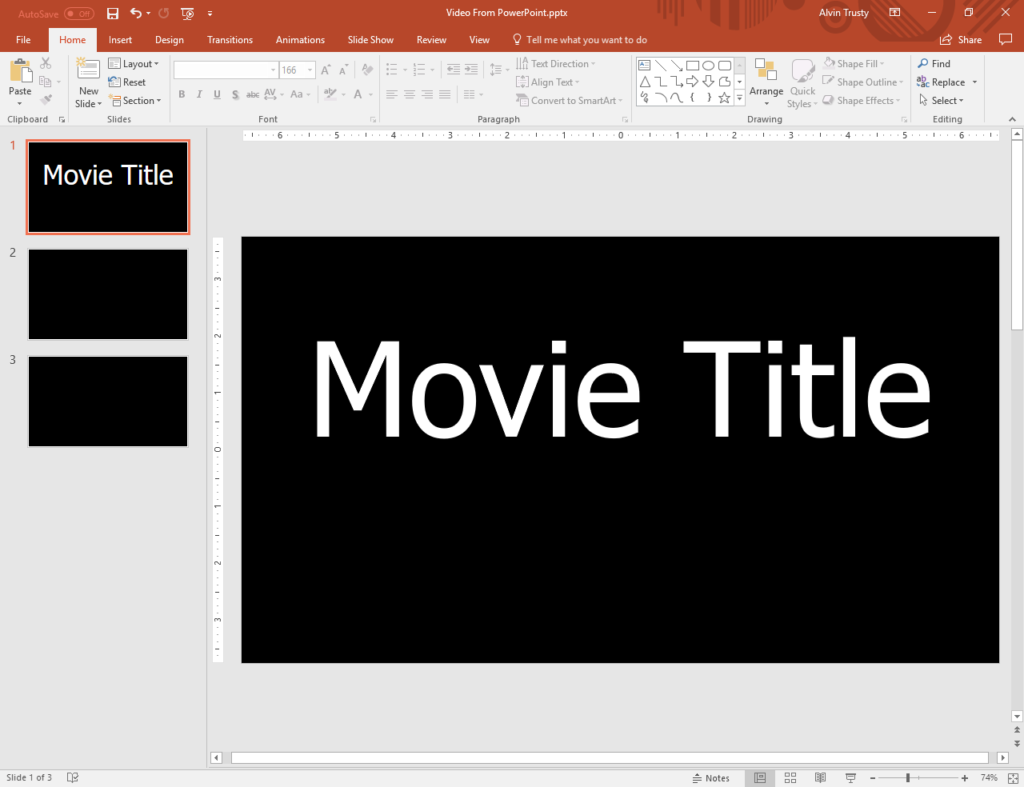Screen dimensions: 1024x787
Task: Switch to the Transitions tab
Action: coord(230,40)
